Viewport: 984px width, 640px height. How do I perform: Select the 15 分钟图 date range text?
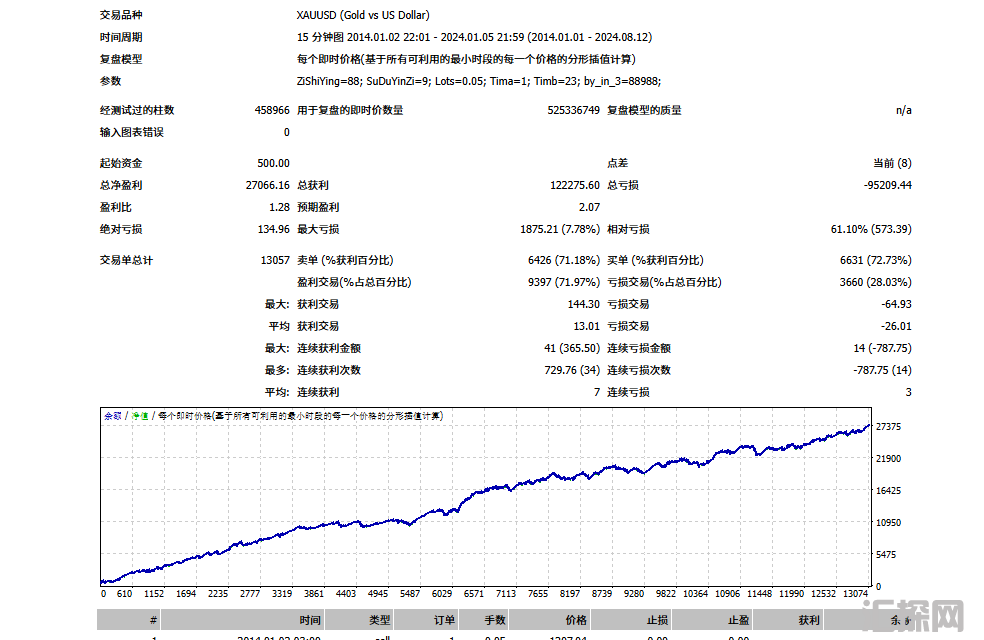click(x=474, y=37)
